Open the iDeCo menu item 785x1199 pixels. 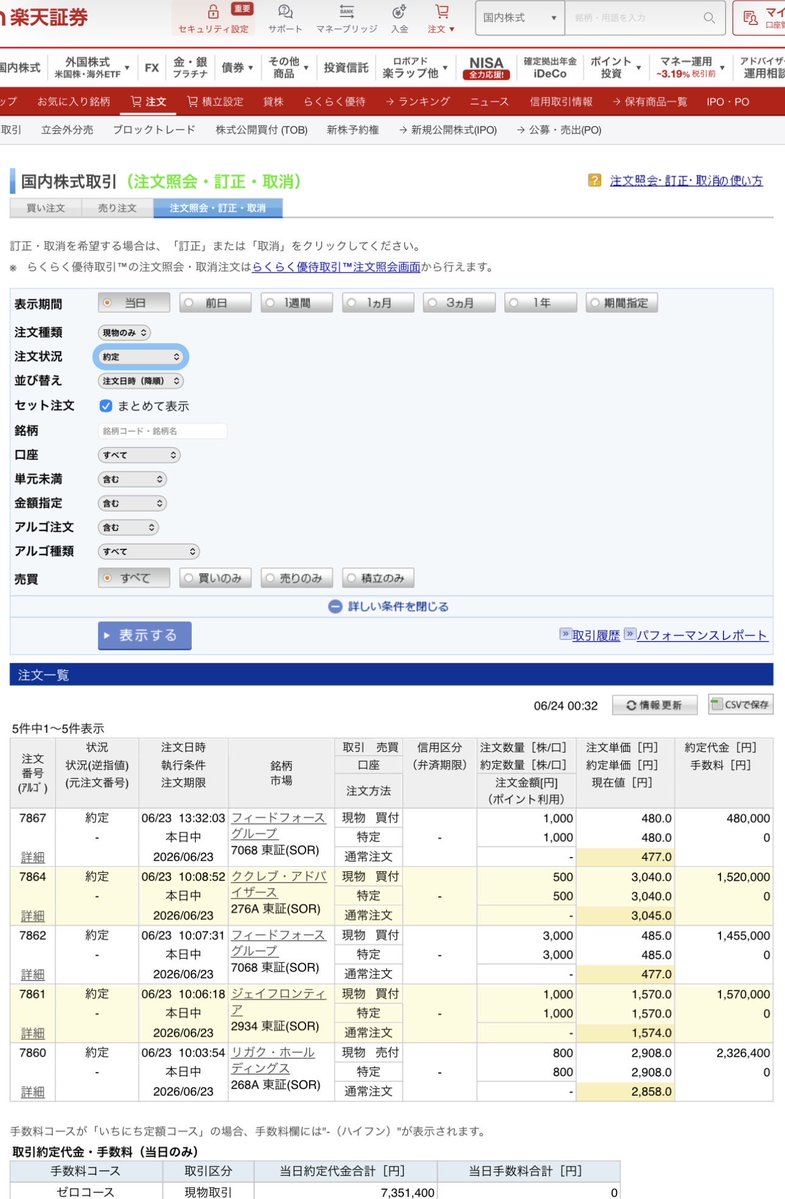pyautogui.click(x=550, y=67)
